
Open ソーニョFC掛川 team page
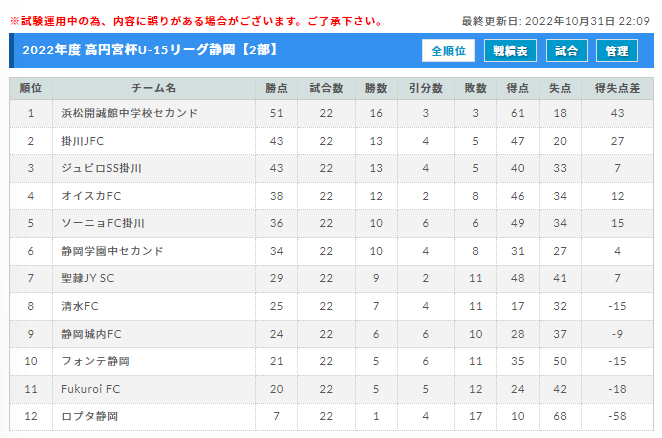[102, 223]
